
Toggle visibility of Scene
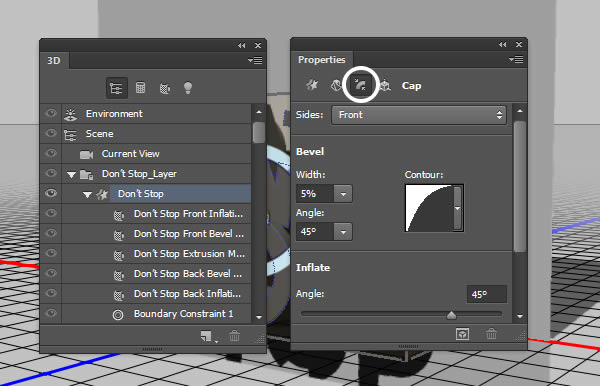pyautogui.click(x=51, y=133)
